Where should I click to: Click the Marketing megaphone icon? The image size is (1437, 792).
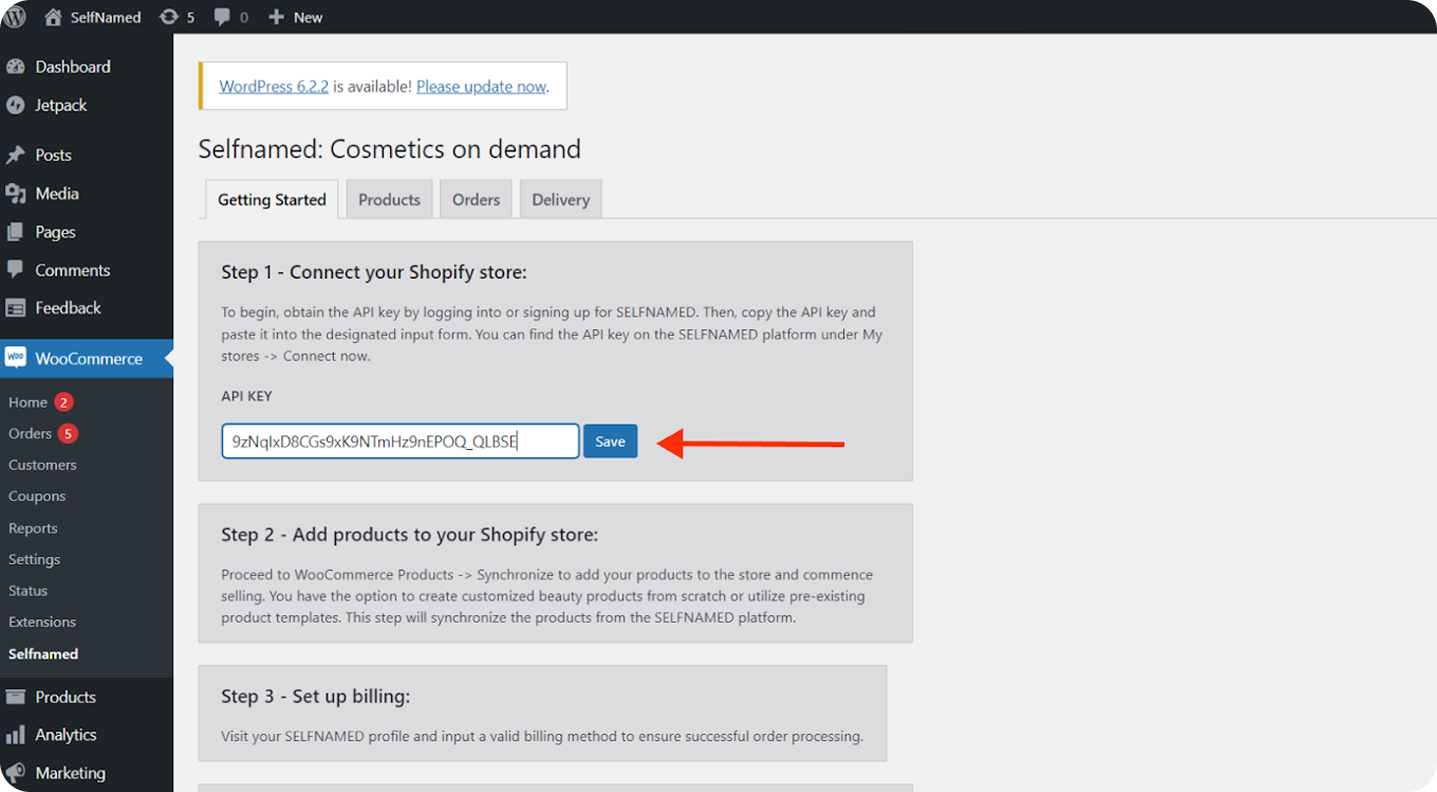[x=15, y=773]
